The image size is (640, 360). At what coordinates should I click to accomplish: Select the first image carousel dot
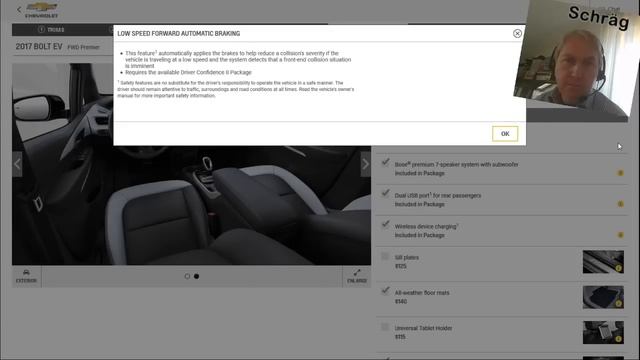point(187,276)
